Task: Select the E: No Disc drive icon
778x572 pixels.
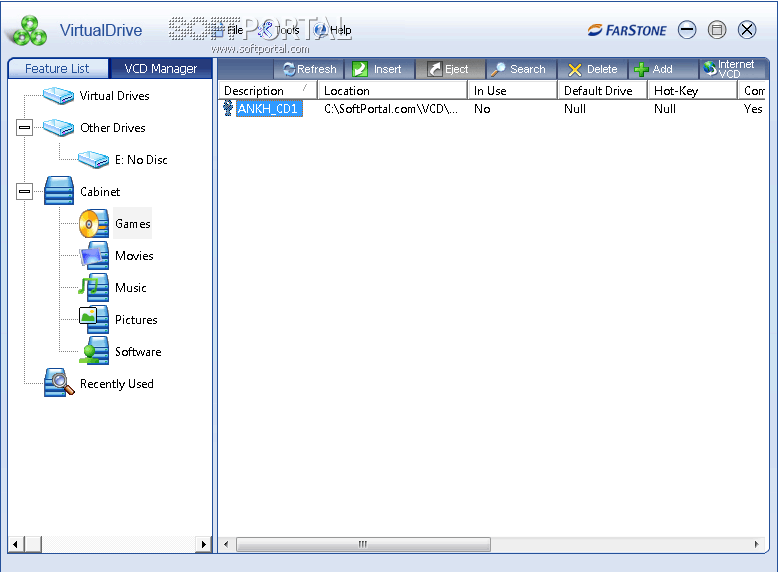Action: tap(94, 160)
